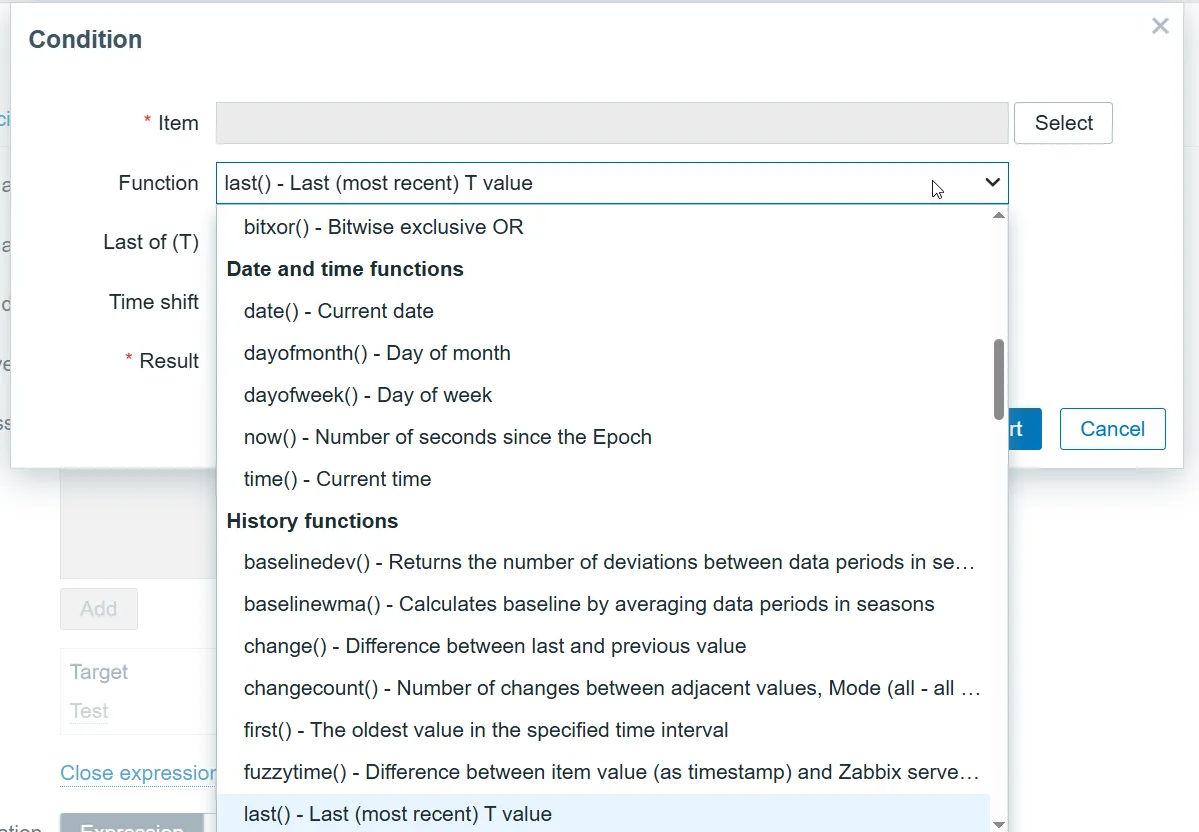Click the dropdown list scrollbar thumb
The image size is (1199, 832).
998,379
